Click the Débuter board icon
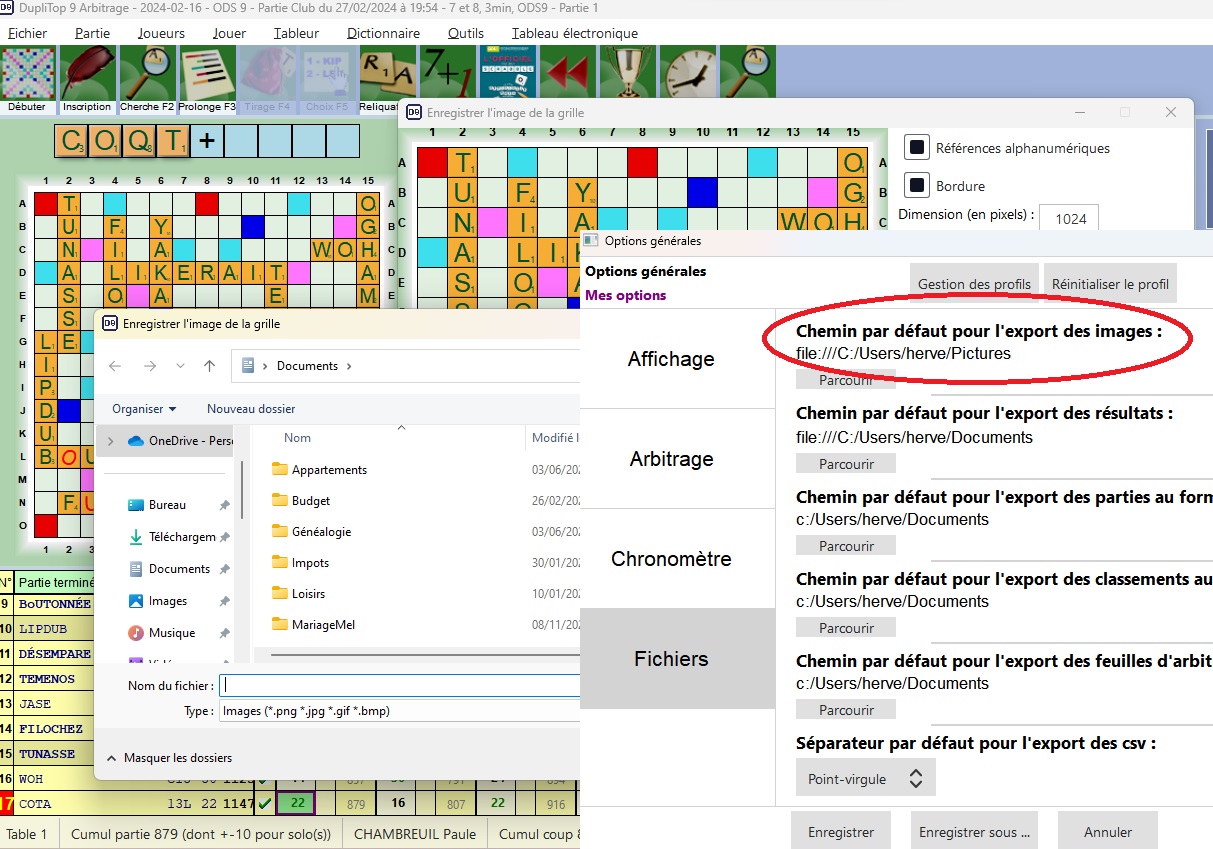This screenshot has width=1213, height=849. pos(27,73)
